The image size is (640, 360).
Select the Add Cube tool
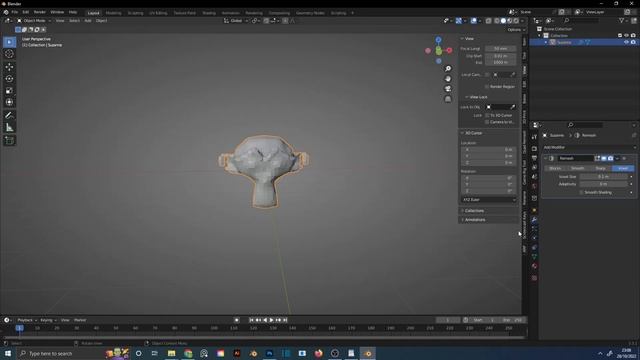click(x=9, y=141)
